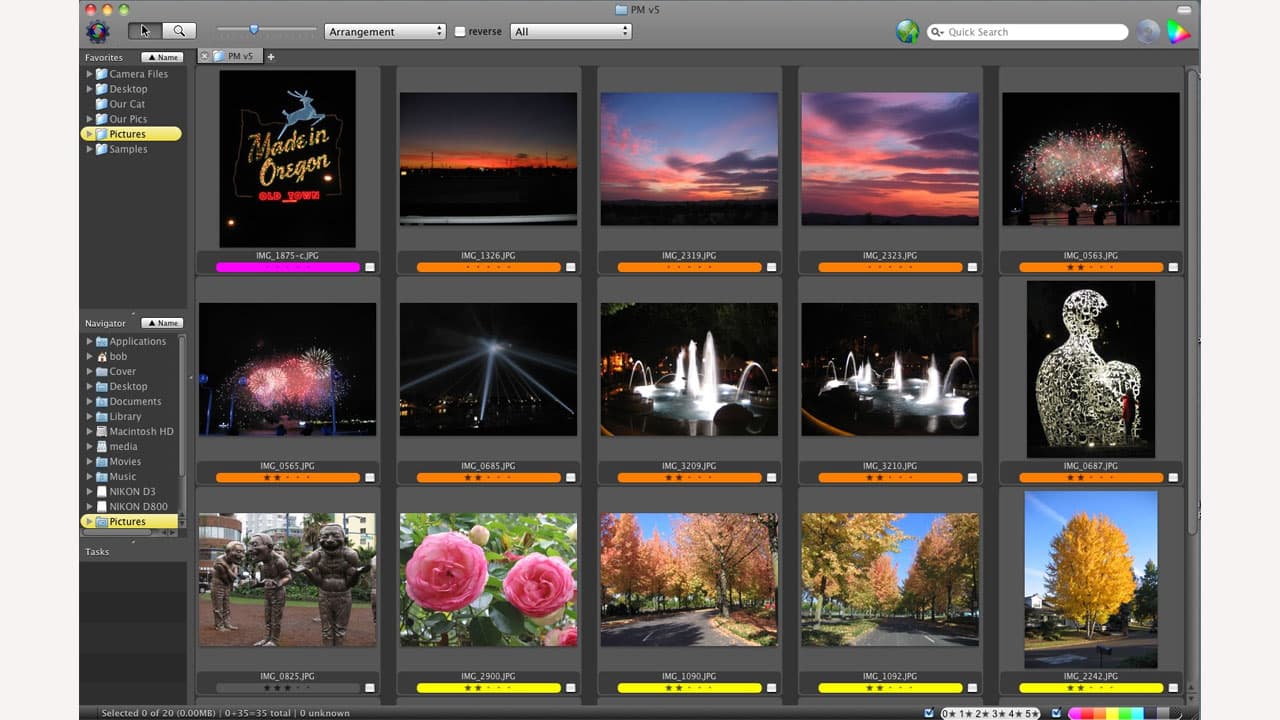Click the color wheel icon at top right
This screenshot has width=1280, height=720.
(x=1180, y=31)
